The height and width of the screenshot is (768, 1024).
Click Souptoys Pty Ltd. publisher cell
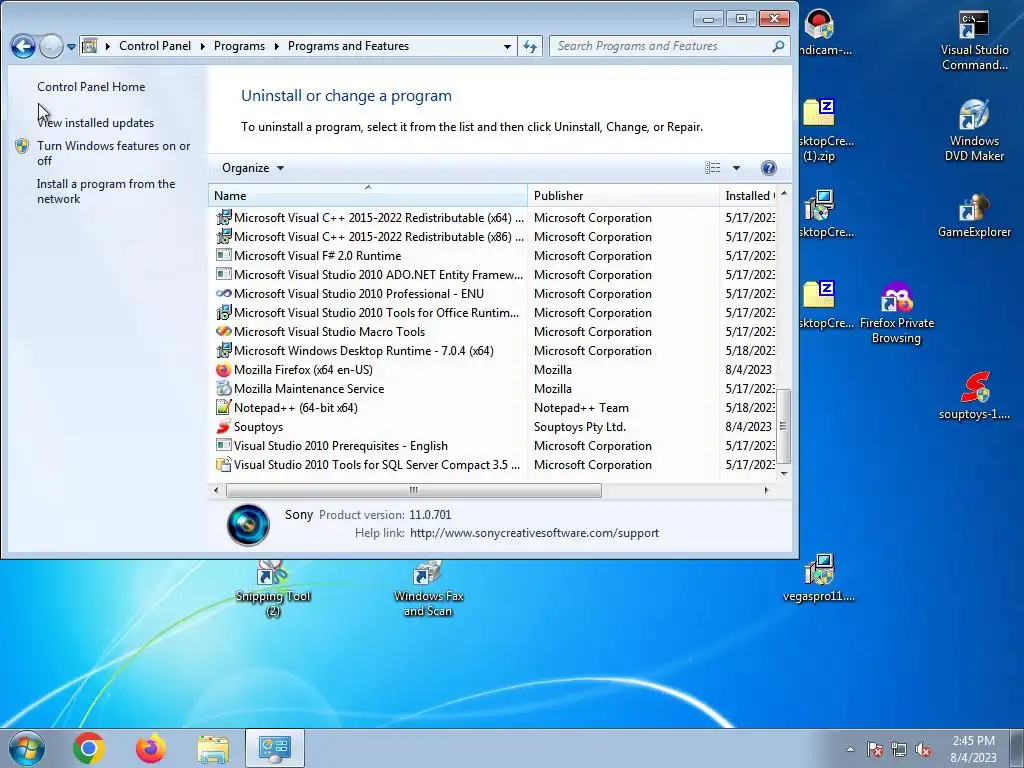580,426
